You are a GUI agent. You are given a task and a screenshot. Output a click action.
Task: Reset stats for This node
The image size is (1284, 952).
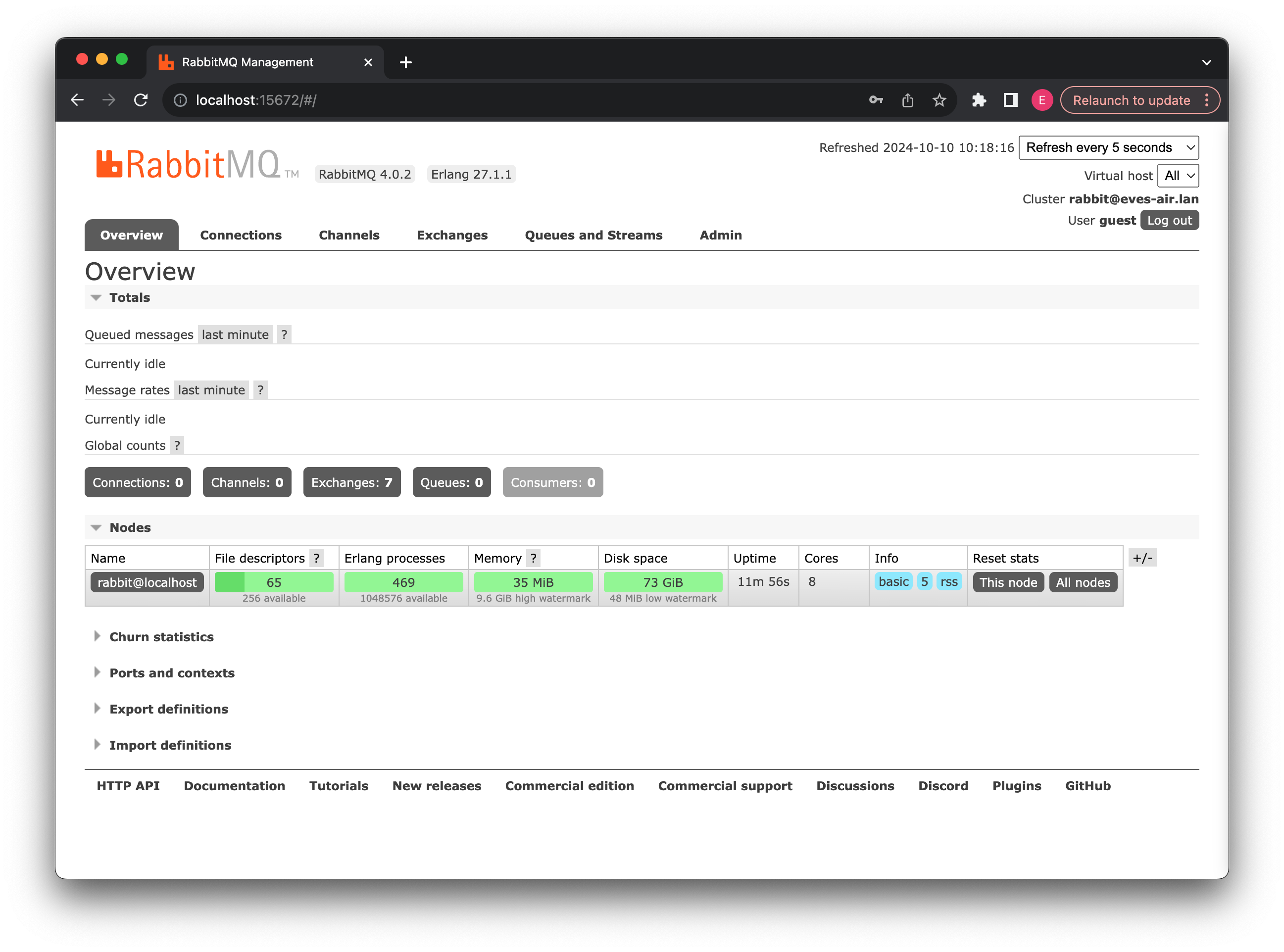[1007, 582]
